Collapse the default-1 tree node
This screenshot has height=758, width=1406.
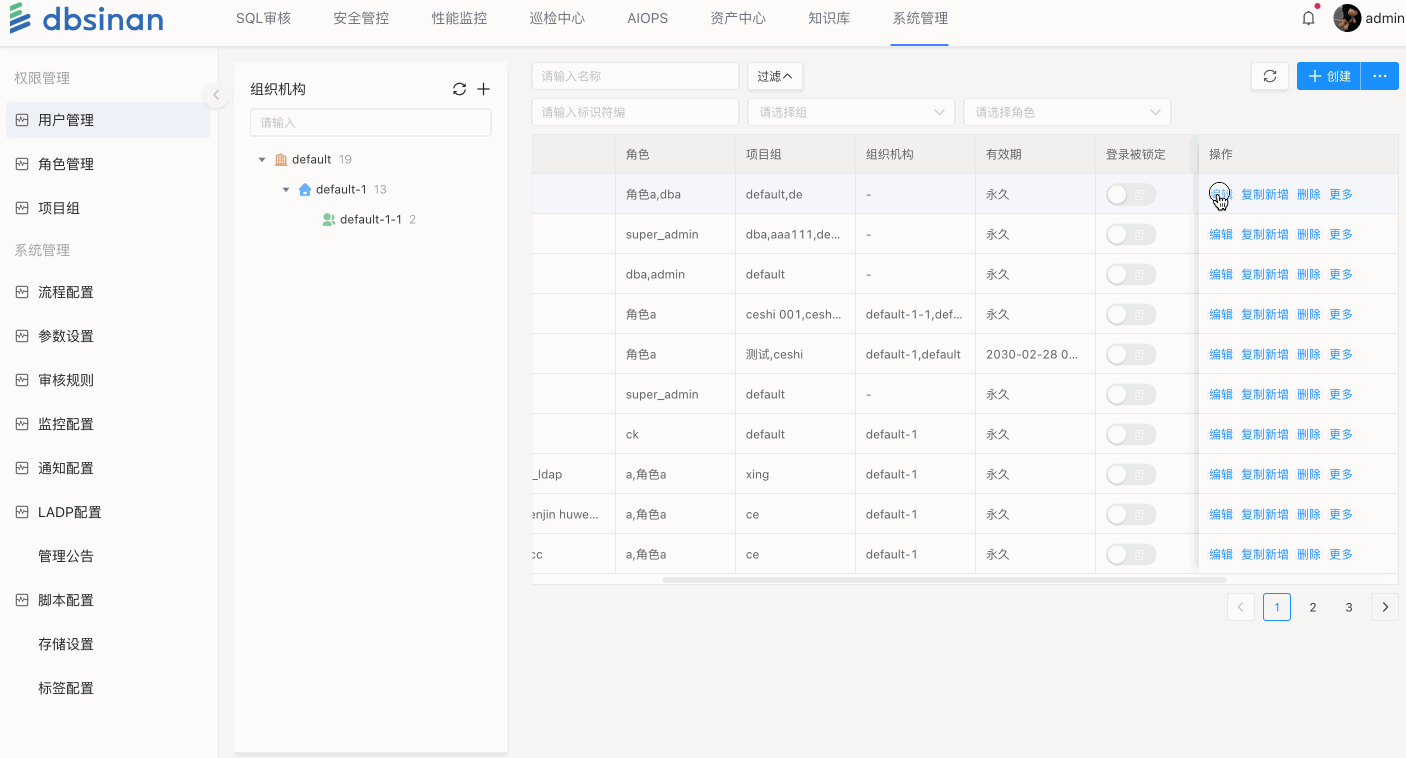(x=286, y=189)
